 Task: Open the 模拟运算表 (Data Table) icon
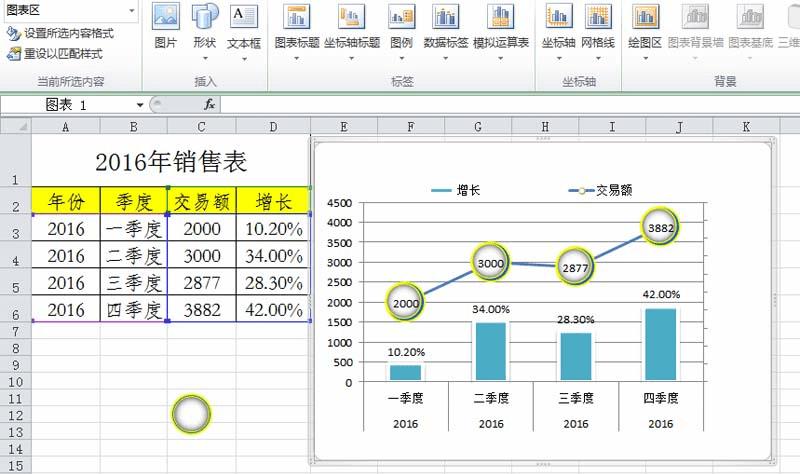[x=501, y=17]
